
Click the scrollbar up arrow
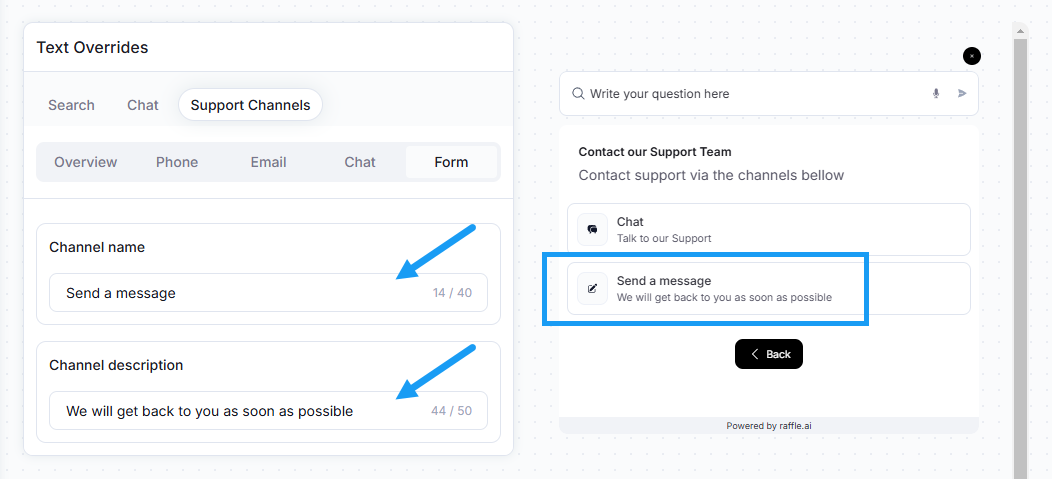pos(1020,31)
